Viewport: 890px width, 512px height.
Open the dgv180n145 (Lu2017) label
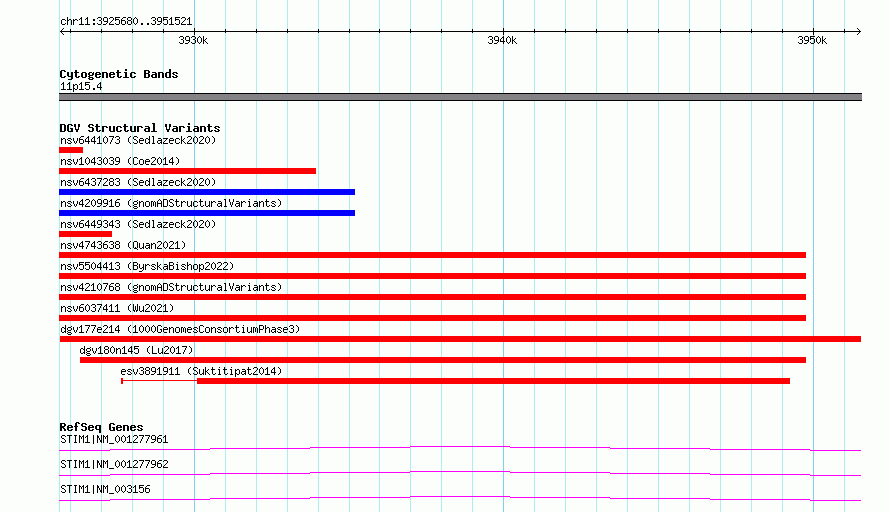pyautogui.click(x=136, y=350)
